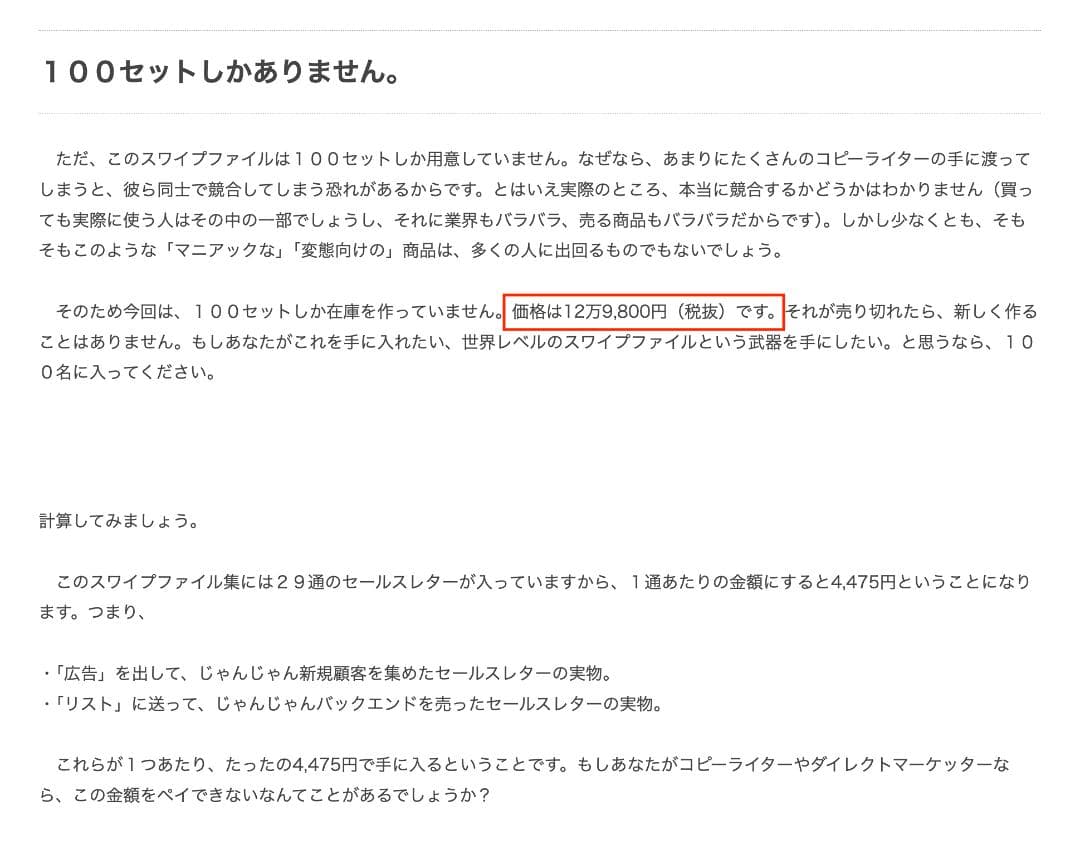Click the text それが売り切れたら、新しく作る
This screenshot has height=850, width=1080.
point(911,312)
